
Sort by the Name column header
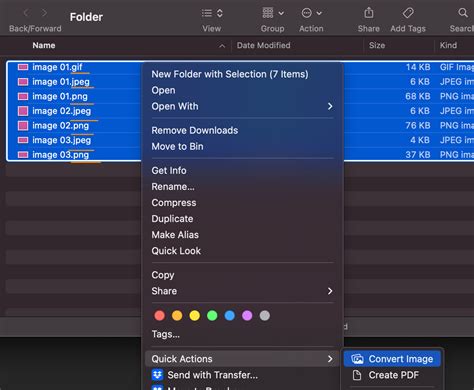44,45
